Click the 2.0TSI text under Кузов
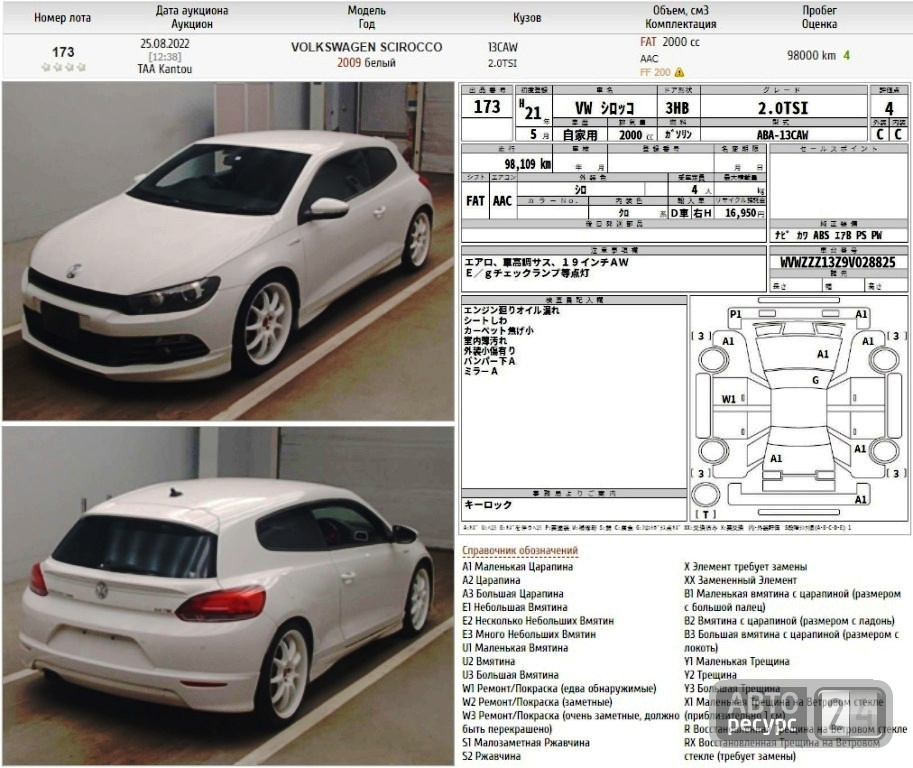Viewport: 913px width, 768px height. pyautogui.click(x=502, y=63)
